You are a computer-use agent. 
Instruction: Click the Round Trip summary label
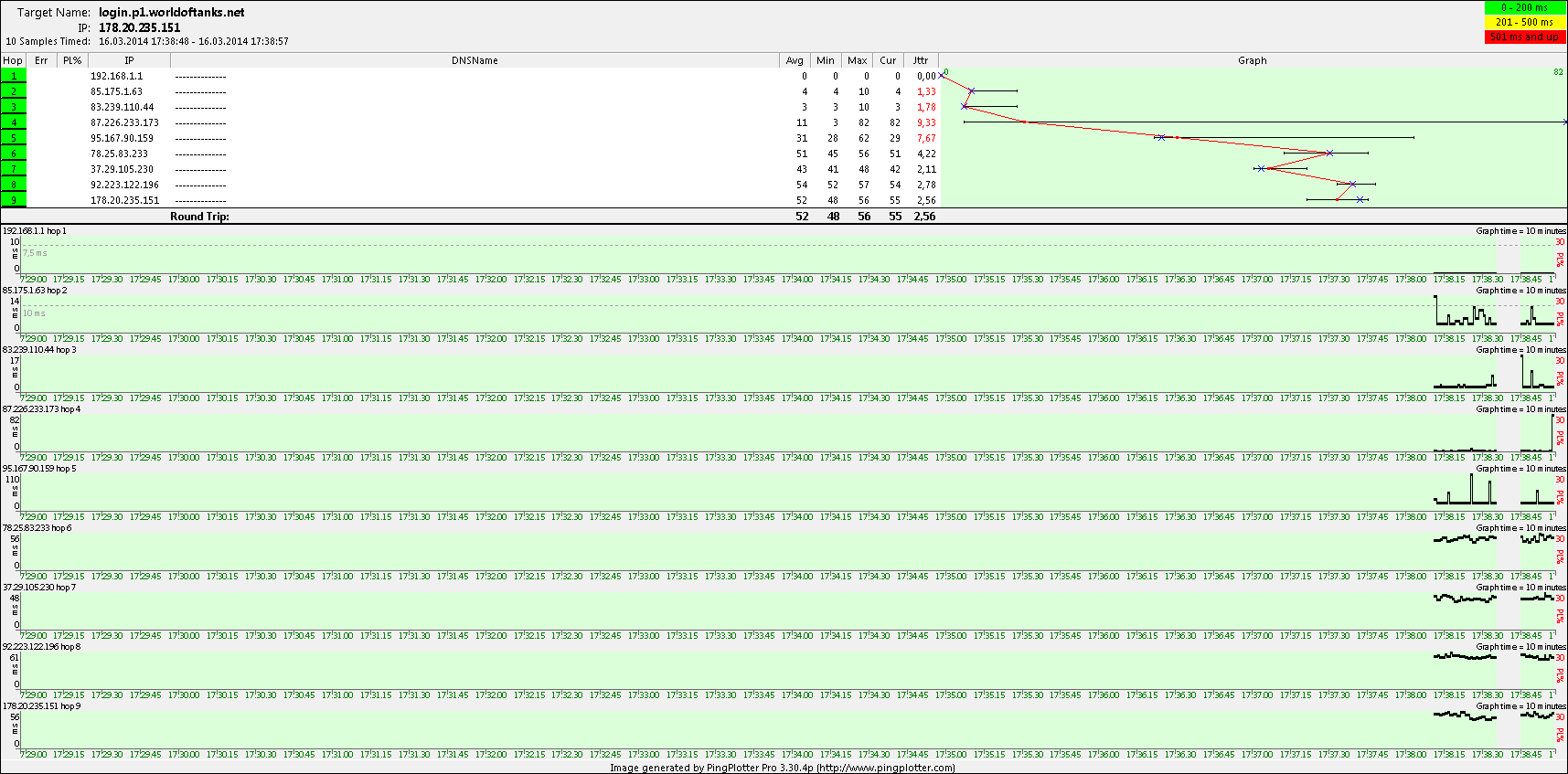tap(199, 217)
